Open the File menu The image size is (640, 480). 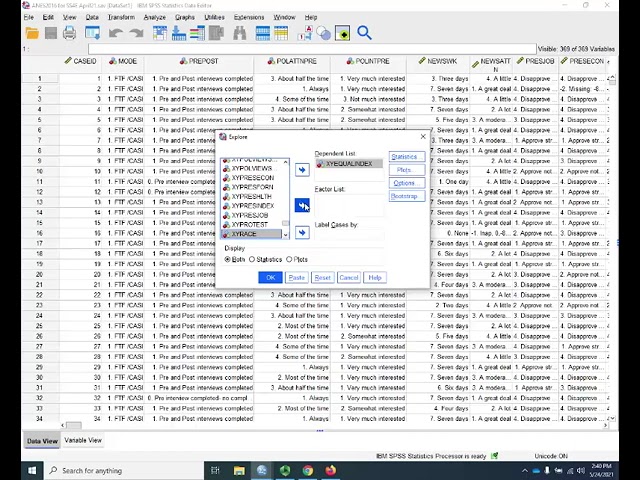coord(29,17)
